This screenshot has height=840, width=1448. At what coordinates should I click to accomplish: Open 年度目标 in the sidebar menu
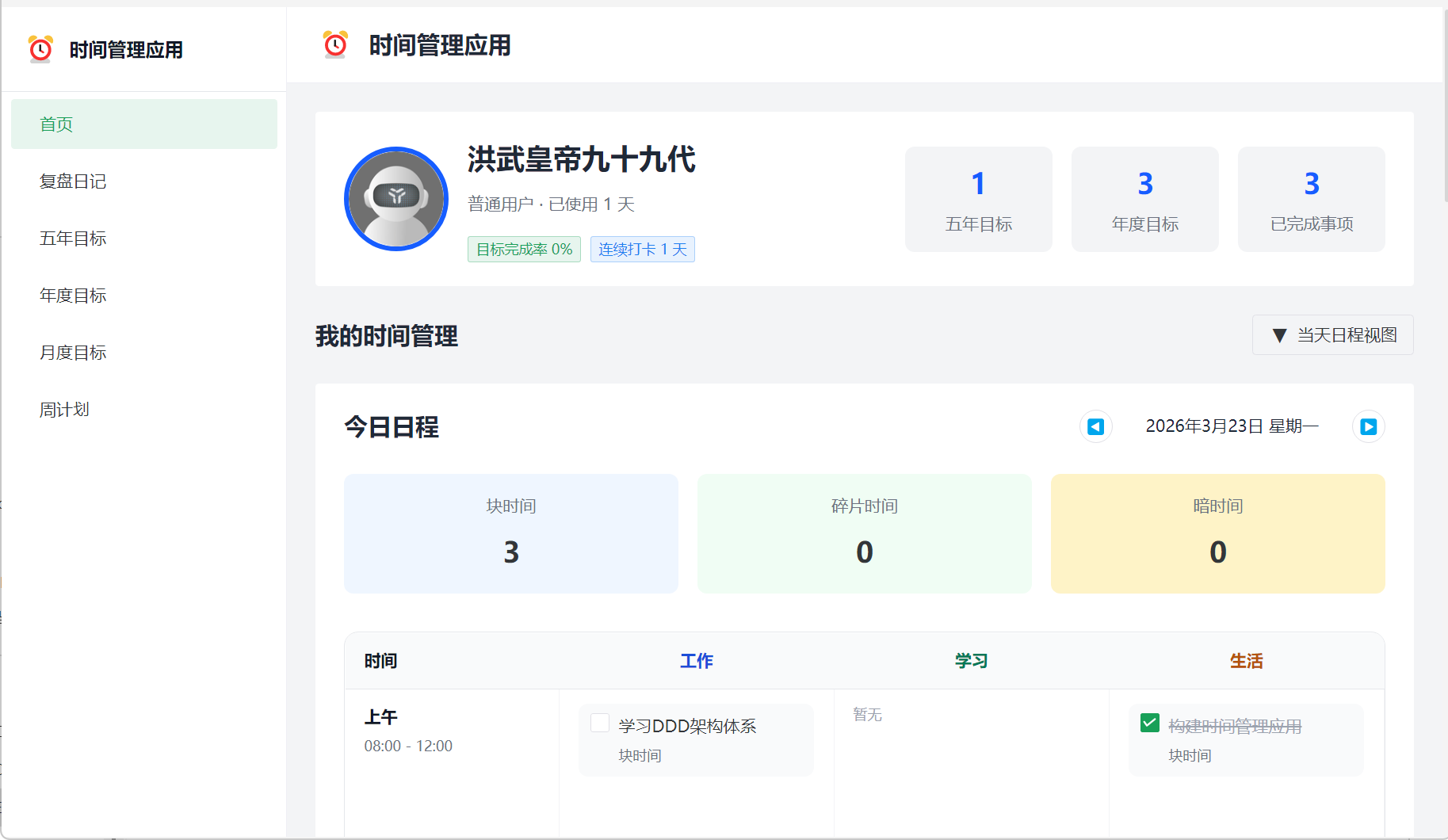(x=73, y=296)
